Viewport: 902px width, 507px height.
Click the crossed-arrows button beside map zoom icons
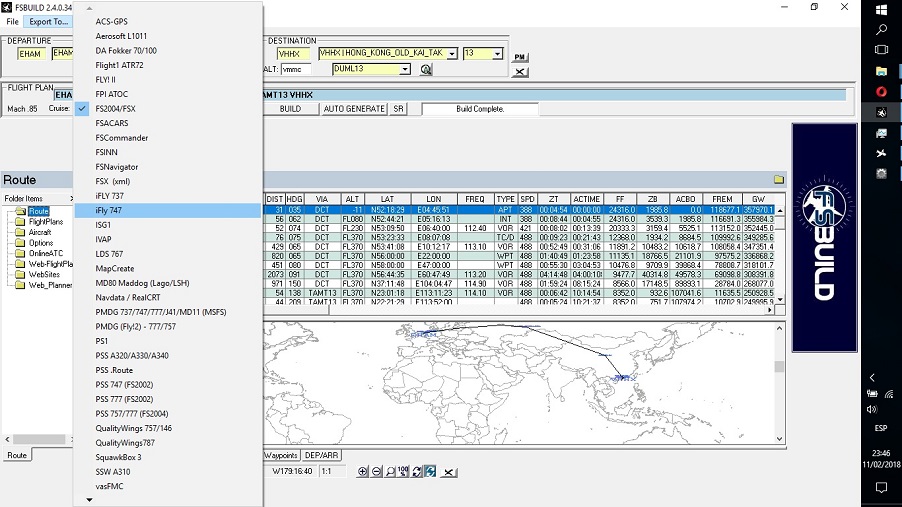point(449,472)
